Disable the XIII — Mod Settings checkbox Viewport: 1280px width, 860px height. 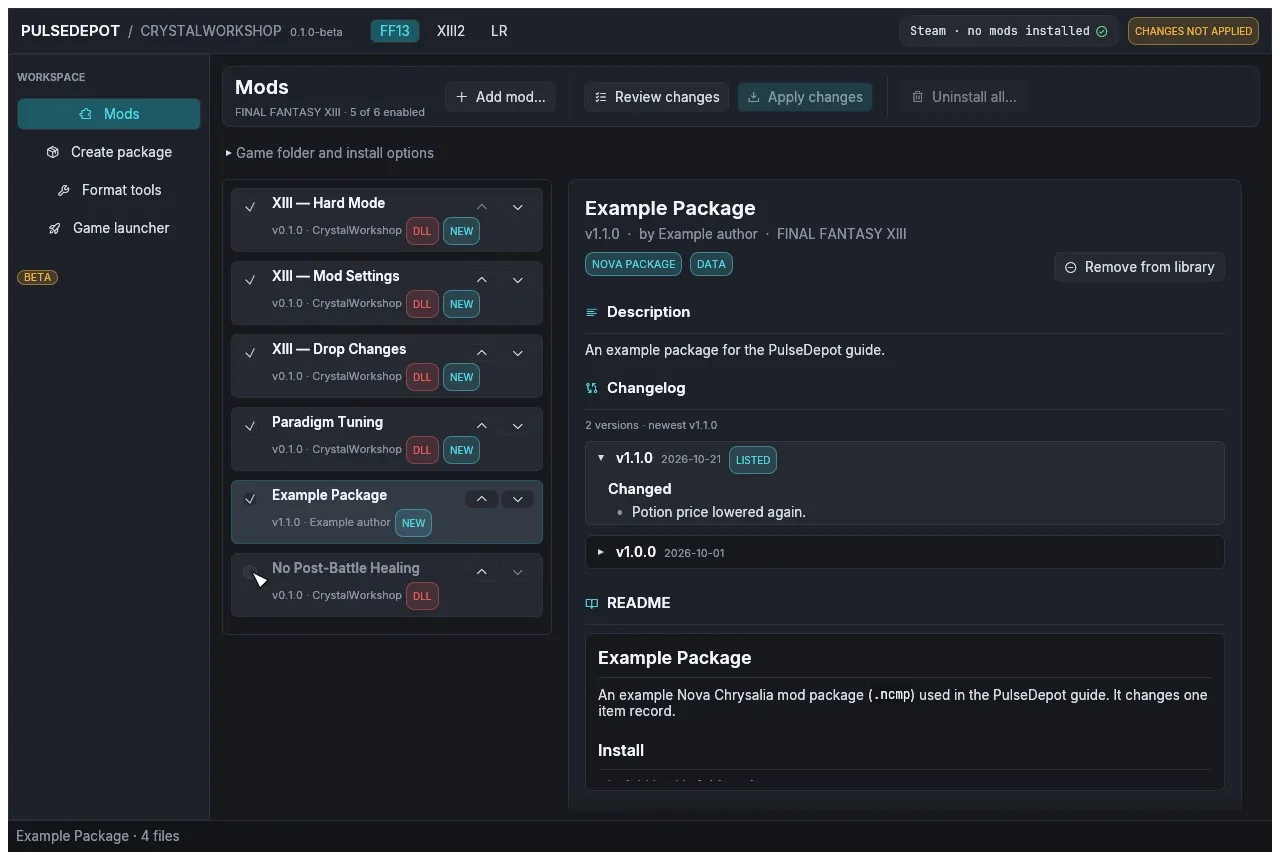(250, 280)
